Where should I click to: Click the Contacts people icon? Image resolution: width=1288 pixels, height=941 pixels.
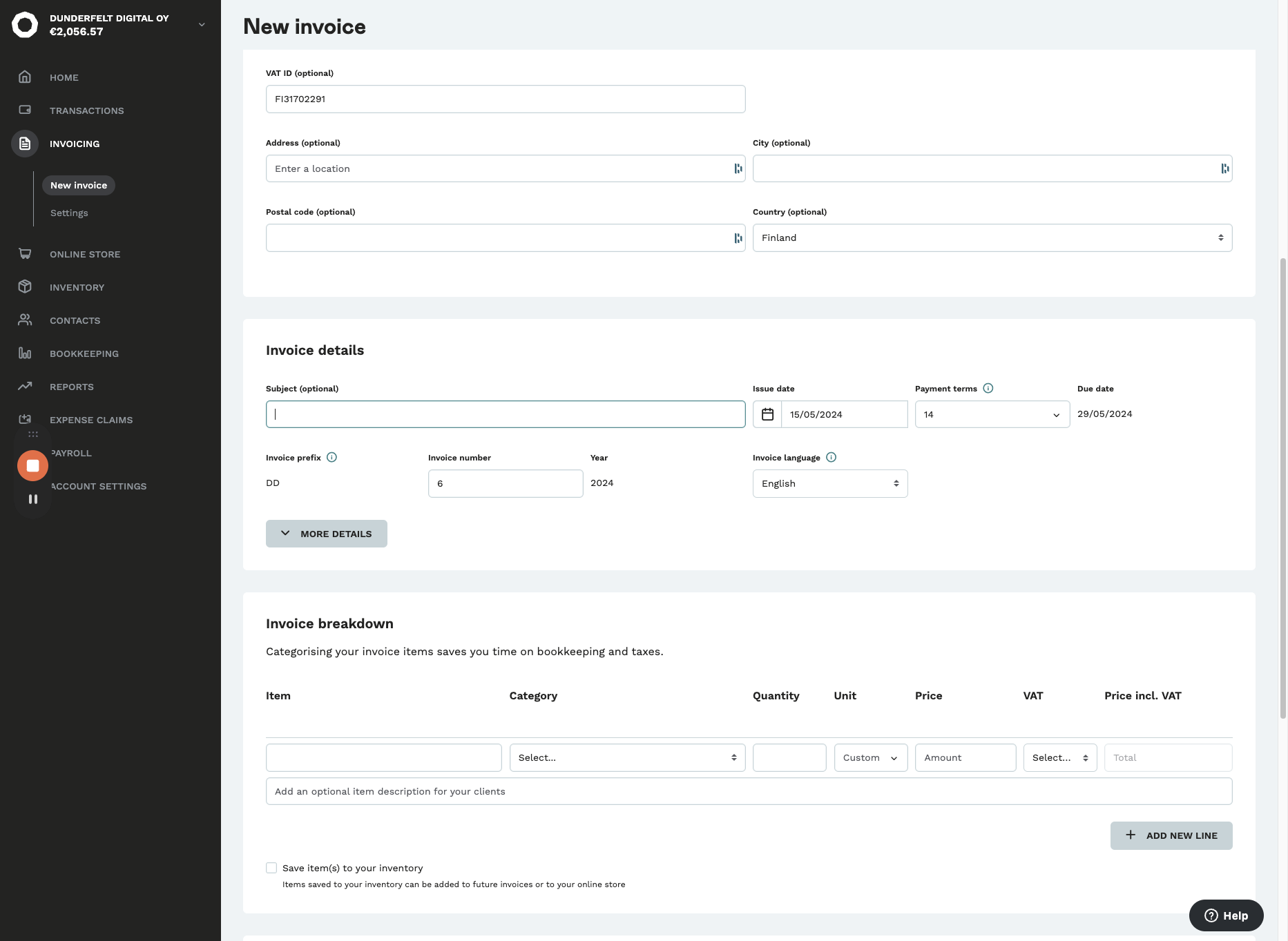click(x=25, y=320)
